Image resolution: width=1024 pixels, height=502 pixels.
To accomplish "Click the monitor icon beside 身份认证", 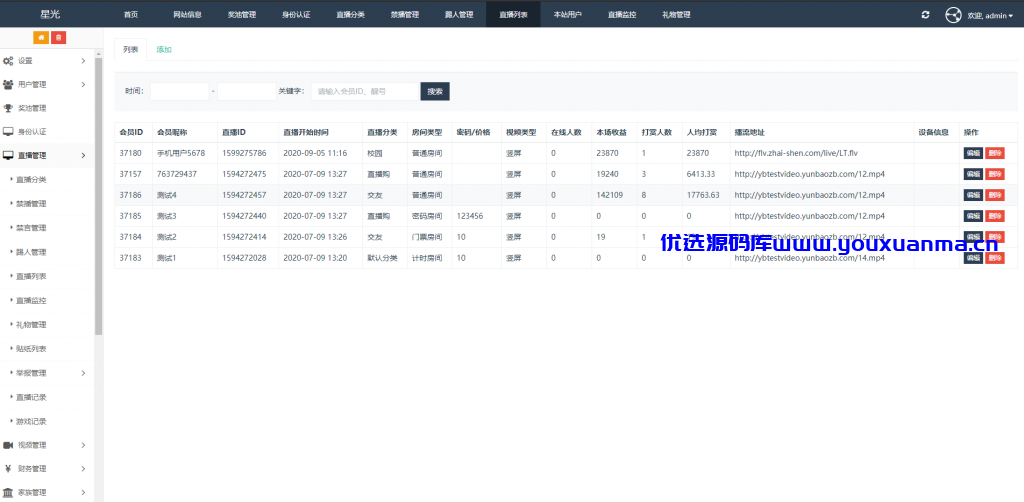I will (x=8, y=131).
